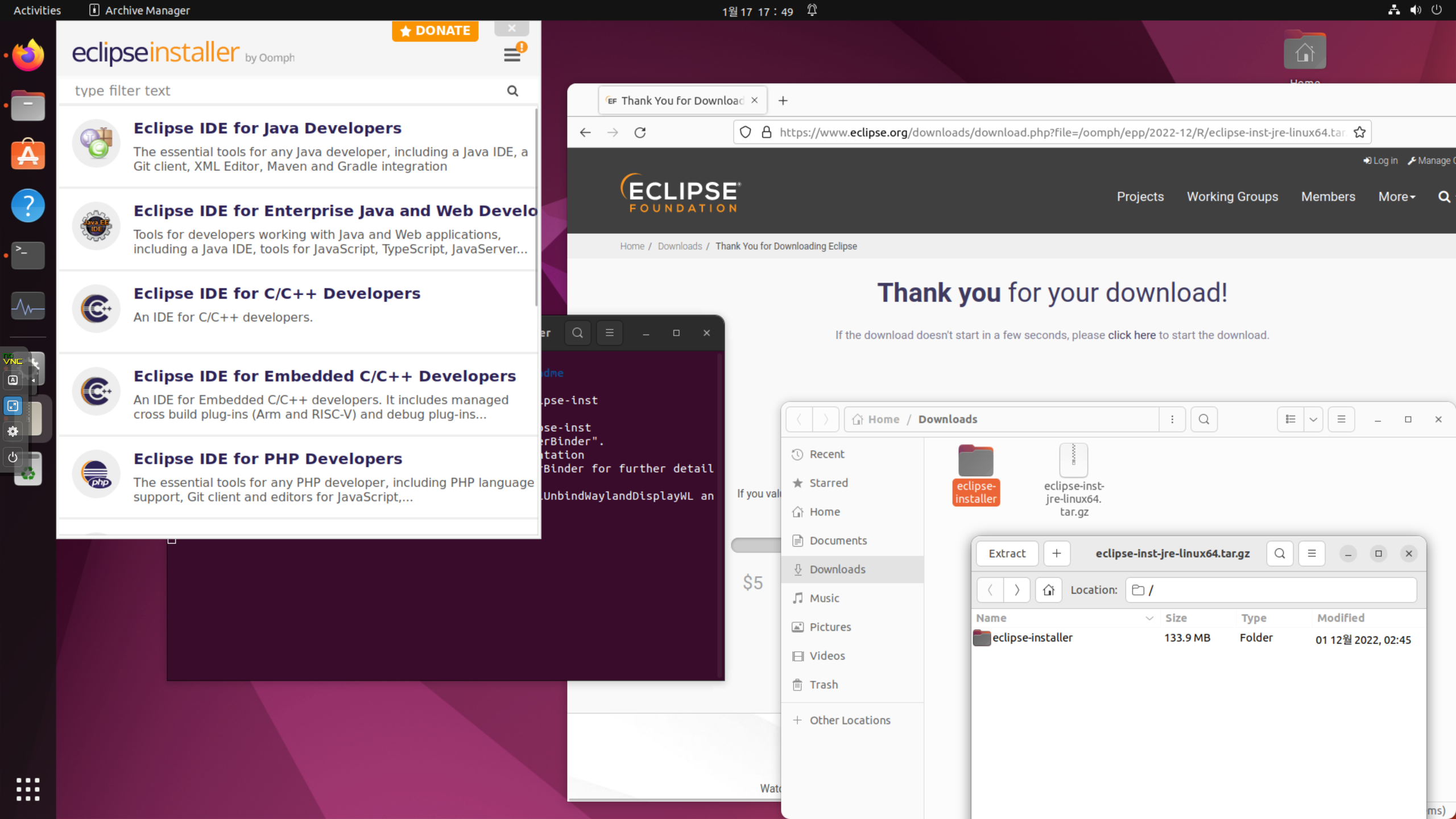The image size is (1456, 819).
Task: Open search in Archive Manager
Action: [x=1280, y=554]
